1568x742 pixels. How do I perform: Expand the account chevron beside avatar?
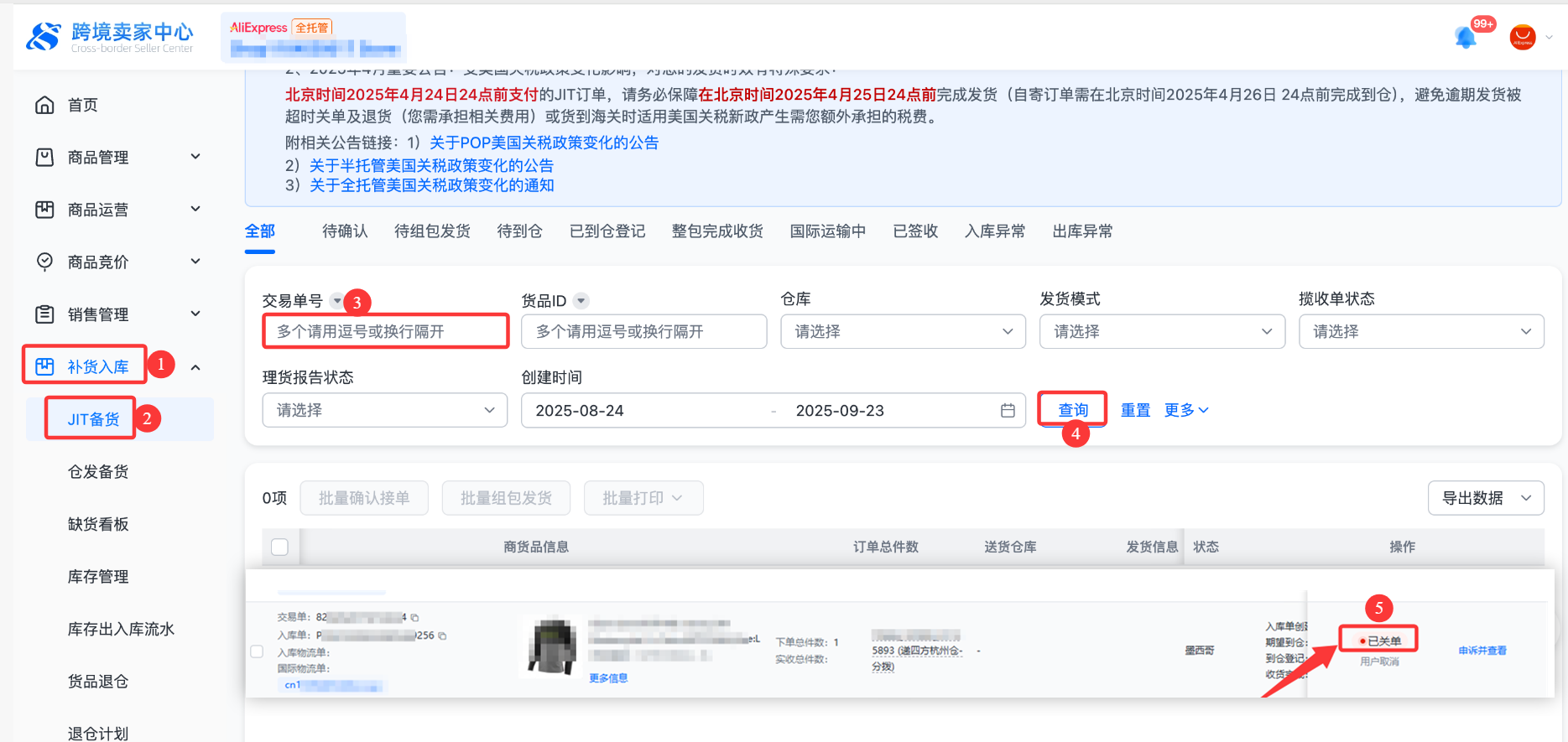point(1549,37)
